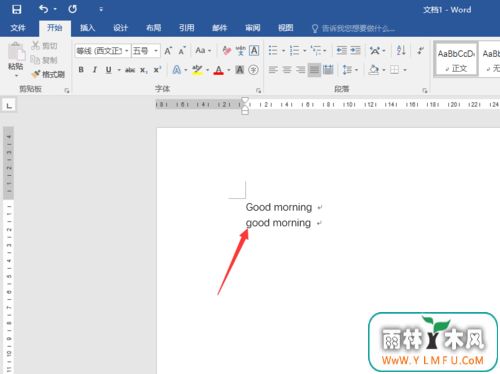Switch to the 插入 ribbon tab
This screenshot has height=374, width=500.
click(x=87, y=28)
